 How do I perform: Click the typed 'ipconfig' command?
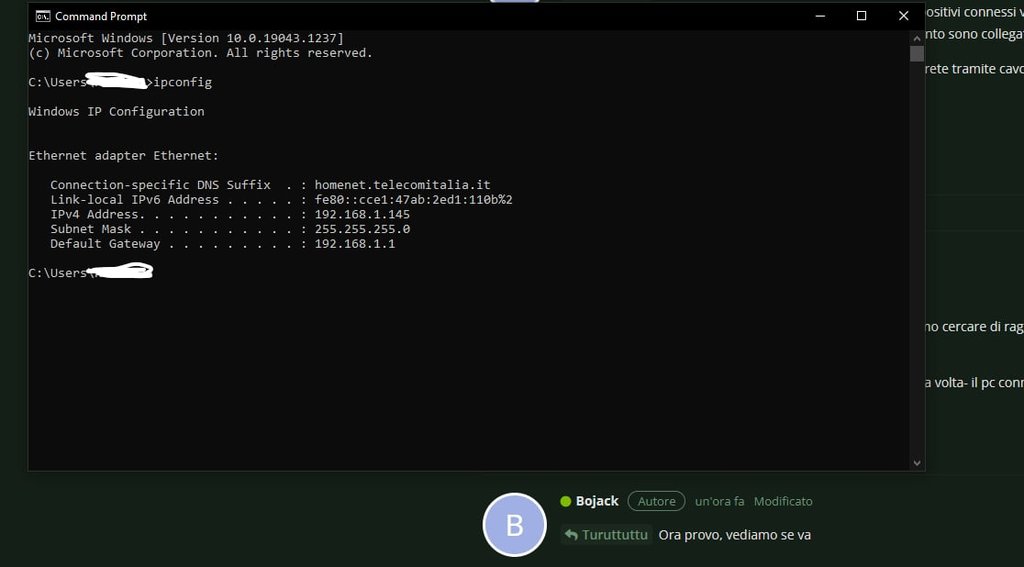pos(182,82)
